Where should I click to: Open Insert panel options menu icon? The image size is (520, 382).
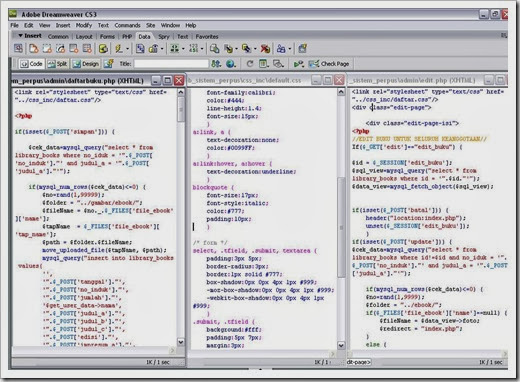coord(504,35)
